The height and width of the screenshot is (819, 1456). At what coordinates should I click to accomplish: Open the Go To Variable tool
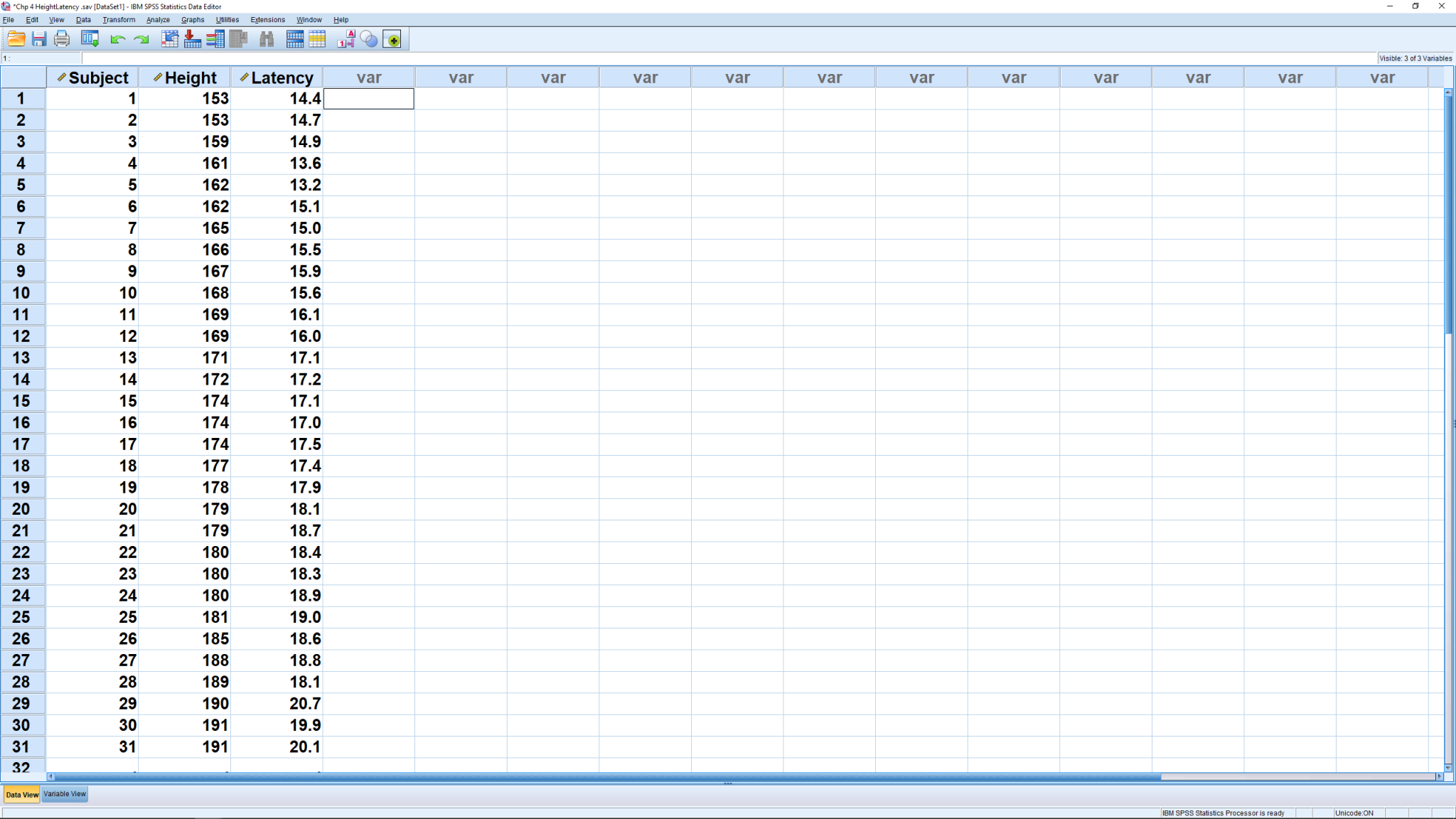point(193,39)
